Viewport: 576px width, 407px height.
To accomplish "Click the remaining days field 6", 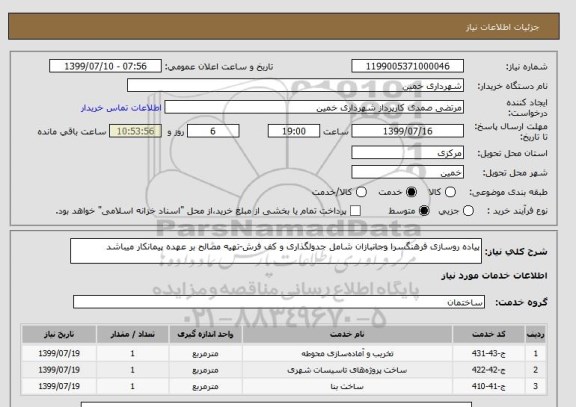I will pos(213,131).
